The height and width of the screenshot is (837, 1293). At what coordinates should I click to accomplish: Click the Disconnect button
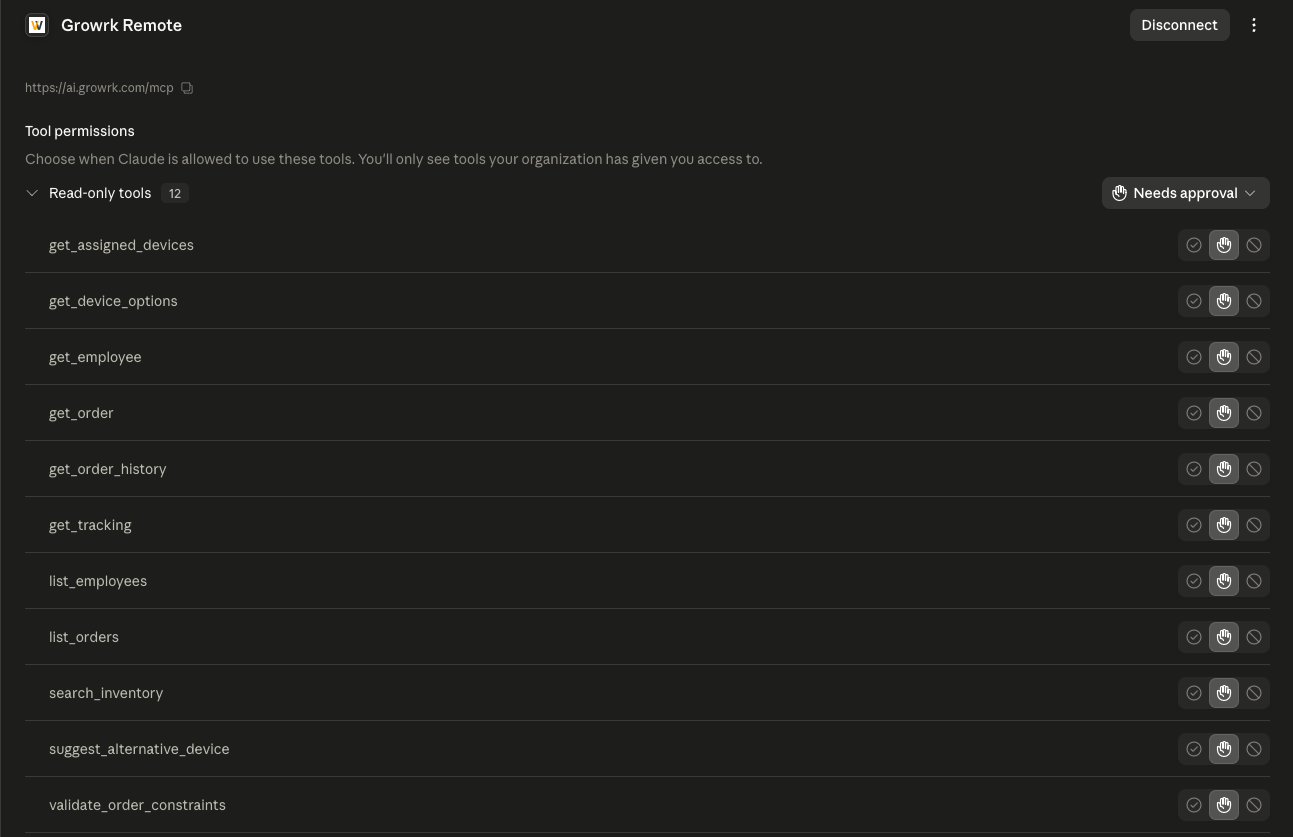1179,25
